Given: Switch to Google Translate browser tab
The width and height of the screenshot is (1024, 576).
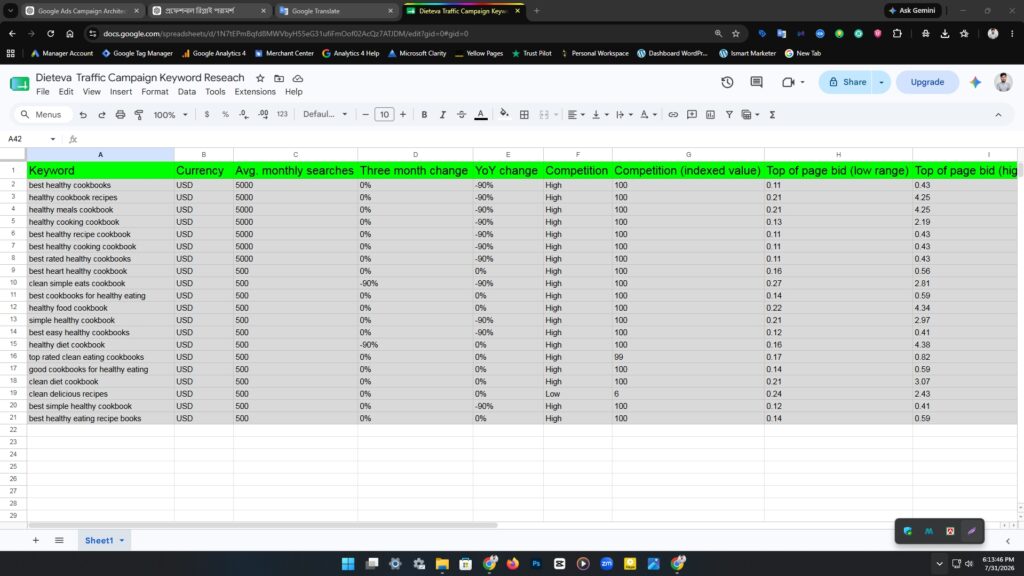Looking at the screenshot, I should tap(336, 11).
